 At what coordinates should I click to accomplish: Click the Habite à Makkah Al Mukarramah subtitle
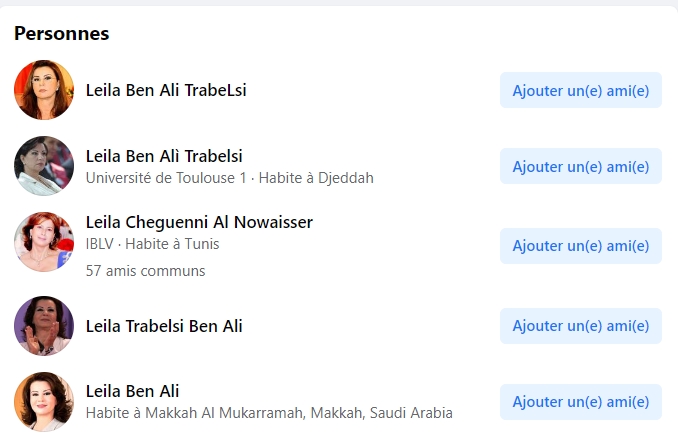(269, 413)
